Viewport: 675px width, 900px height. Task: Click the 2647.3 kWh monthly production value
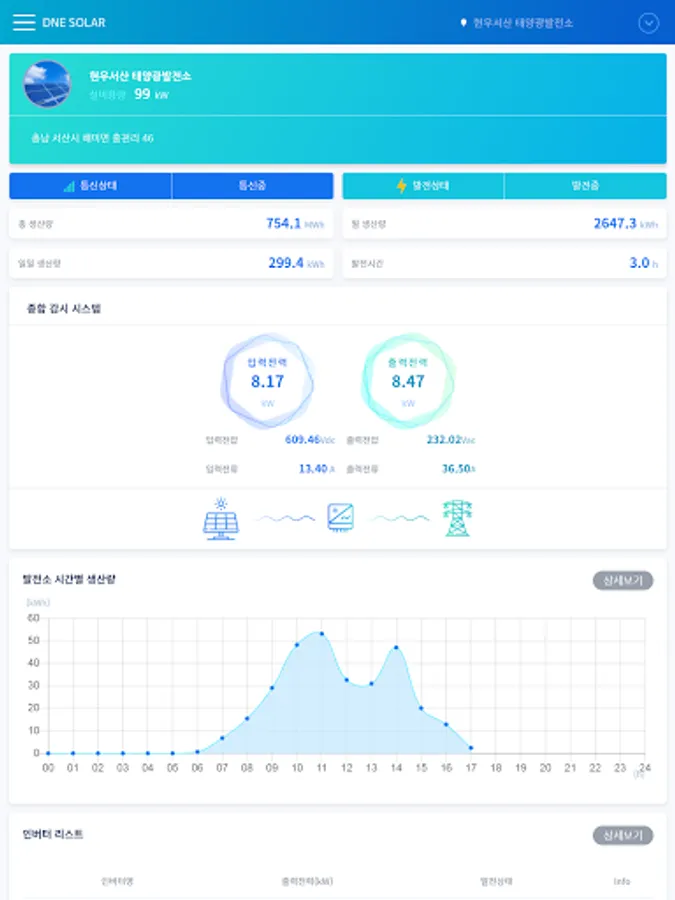click(x=626, y=224)
